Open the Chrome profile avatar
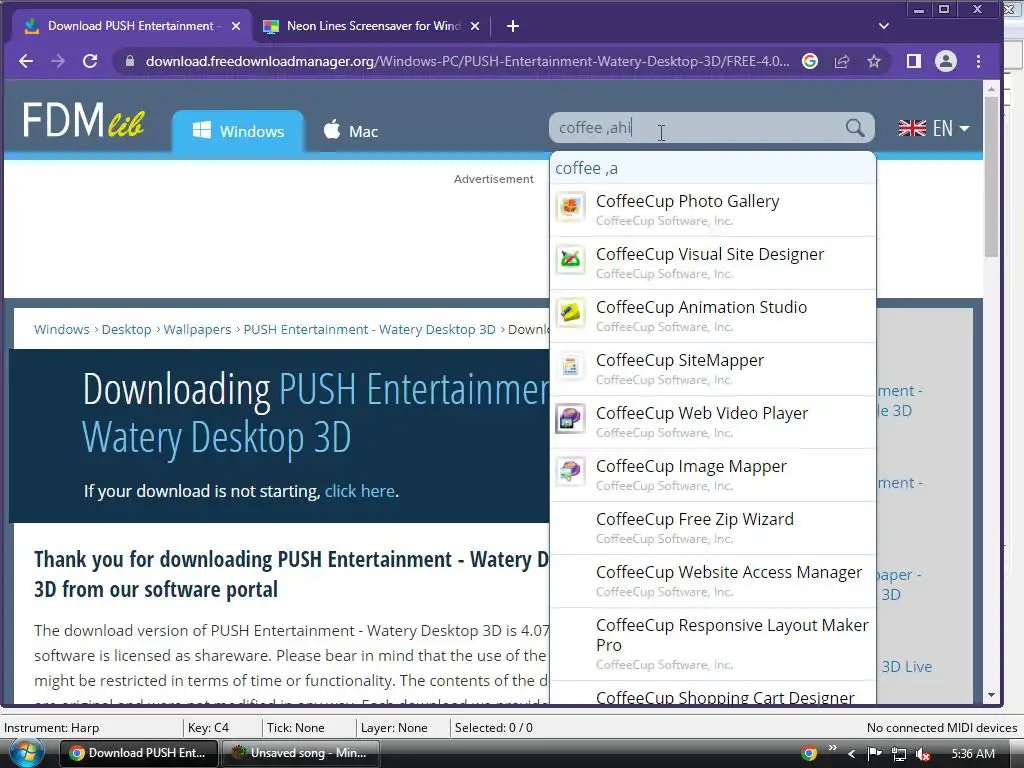The height and width of the screenshot is (768, 1024). point(946,61)
